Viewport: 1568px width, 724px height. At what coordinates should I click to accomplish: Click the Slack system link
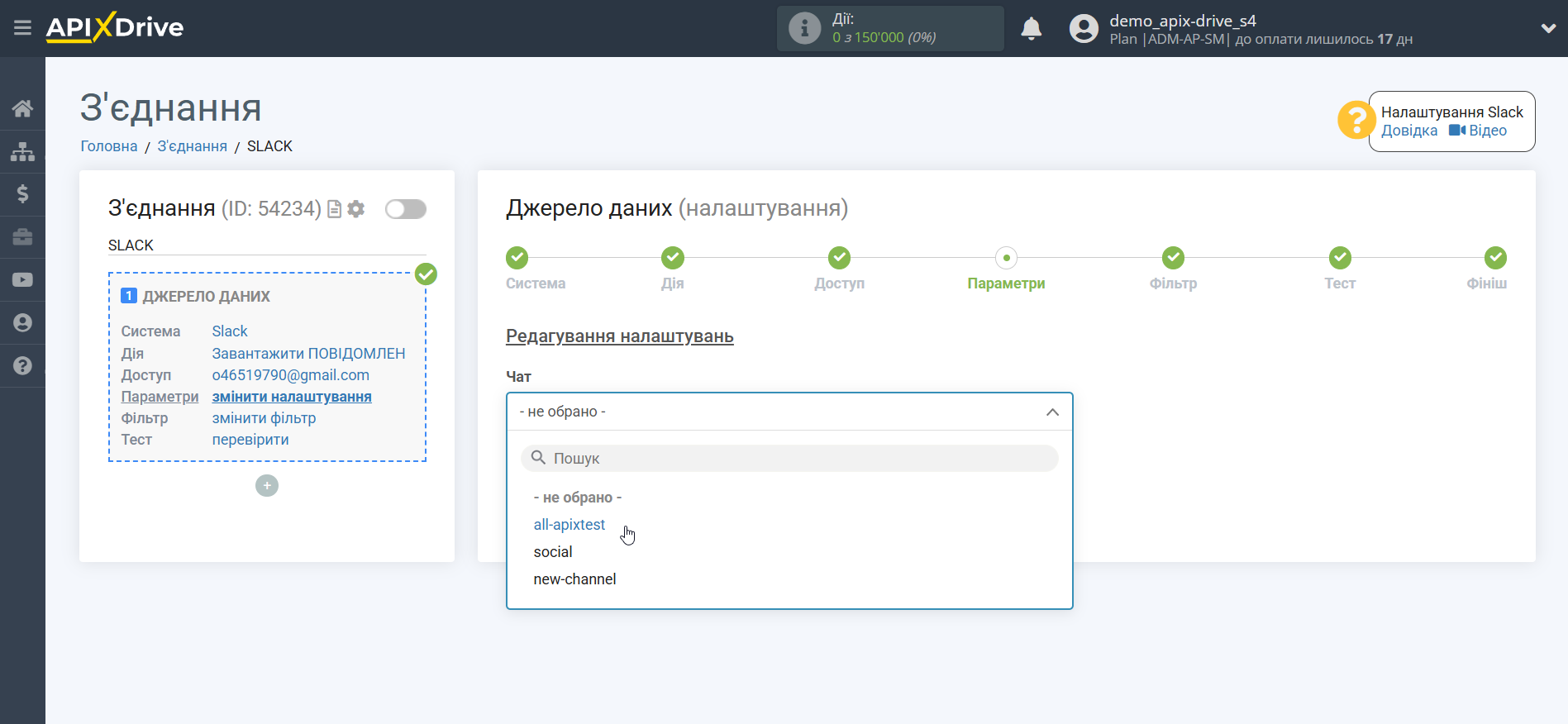230,331
